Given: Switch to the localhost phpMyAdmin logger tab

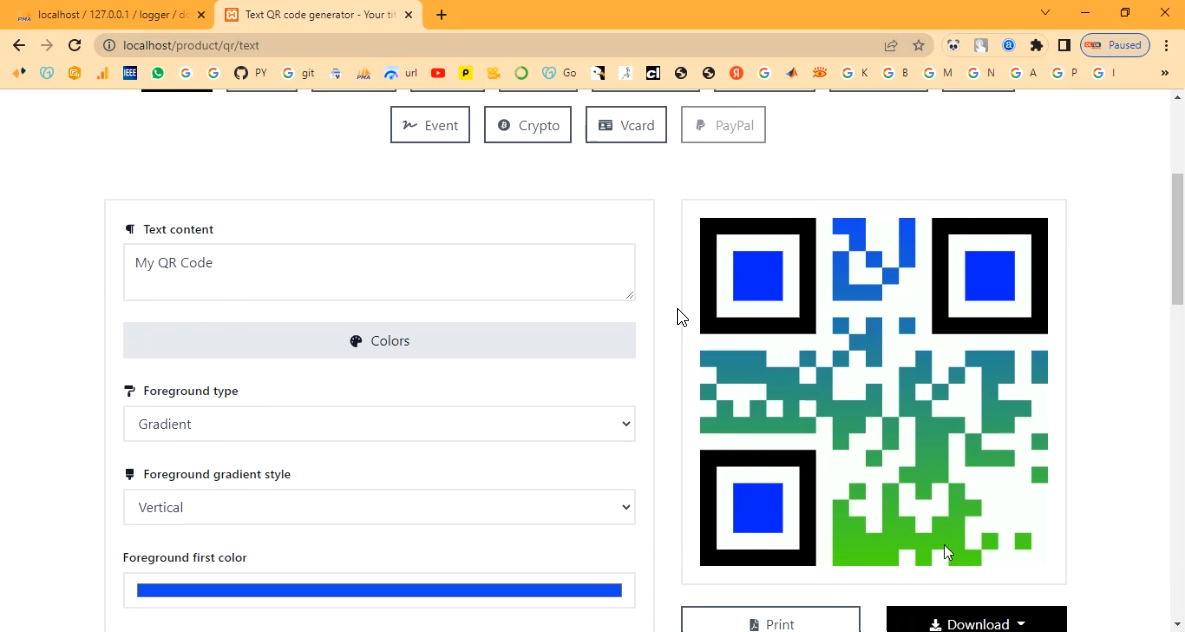Looking at the screenshot, I should [112, 14].
